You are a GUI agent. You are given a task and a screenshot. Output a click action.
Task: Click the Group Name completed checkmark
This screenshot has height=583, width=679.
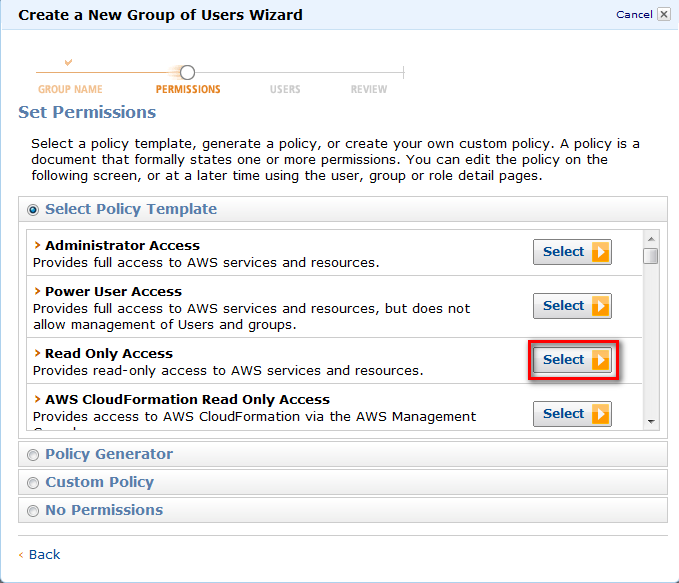(x=68, y=62)
